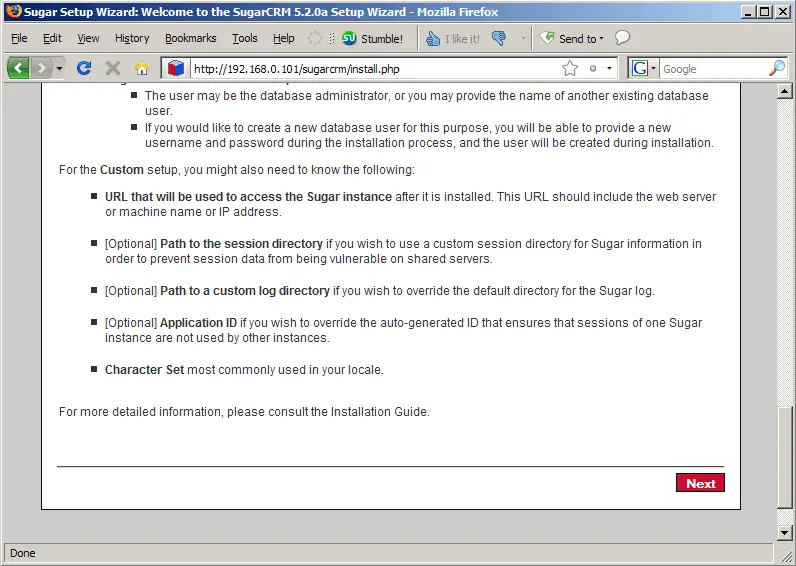Bookmark this page with the star icon
The height and width of the screenshot is (566, 796).
570,68
